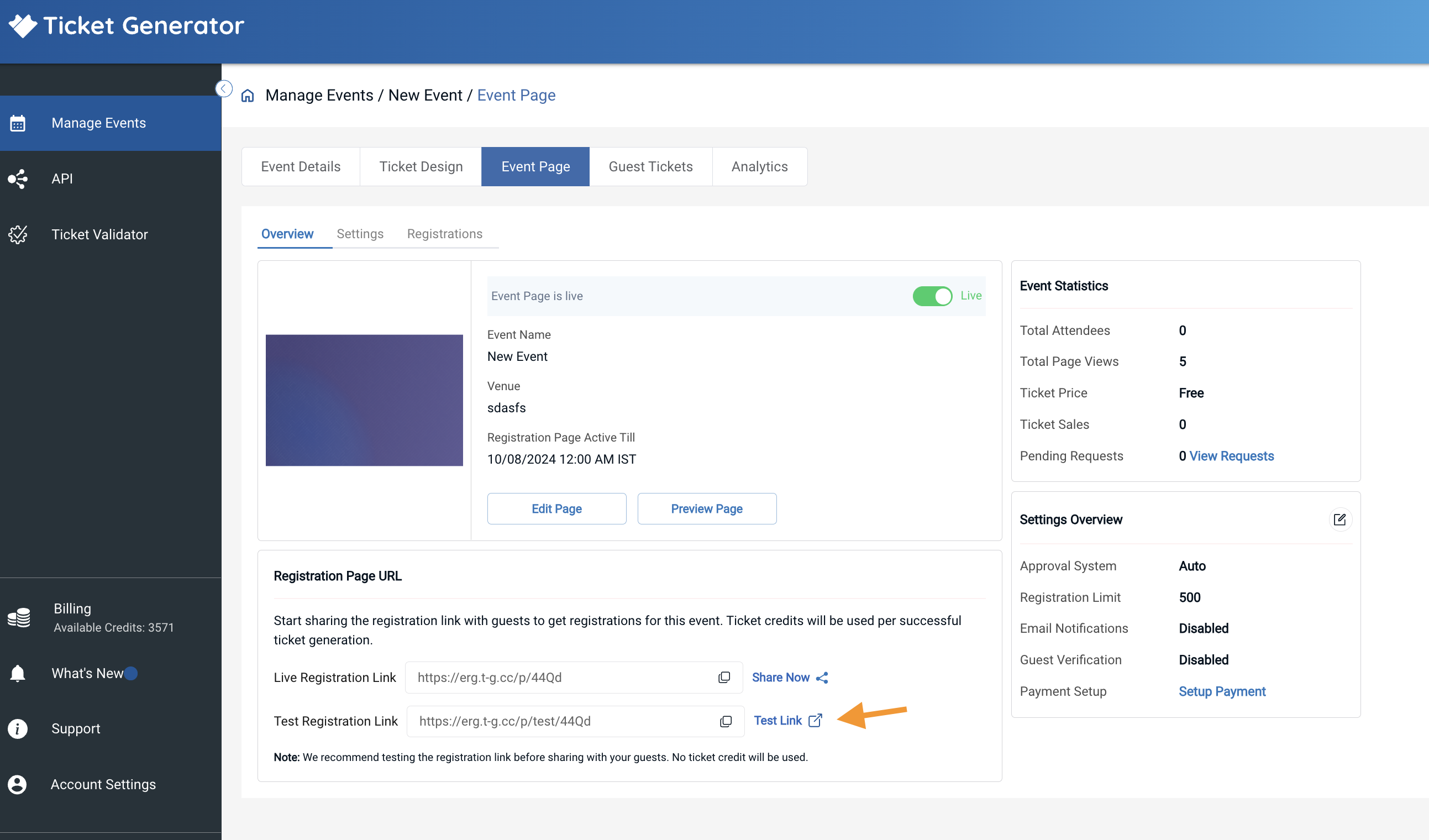Click the Edit Page button
This screenshot has height=840, width=1429.
[x=556, y=509]
